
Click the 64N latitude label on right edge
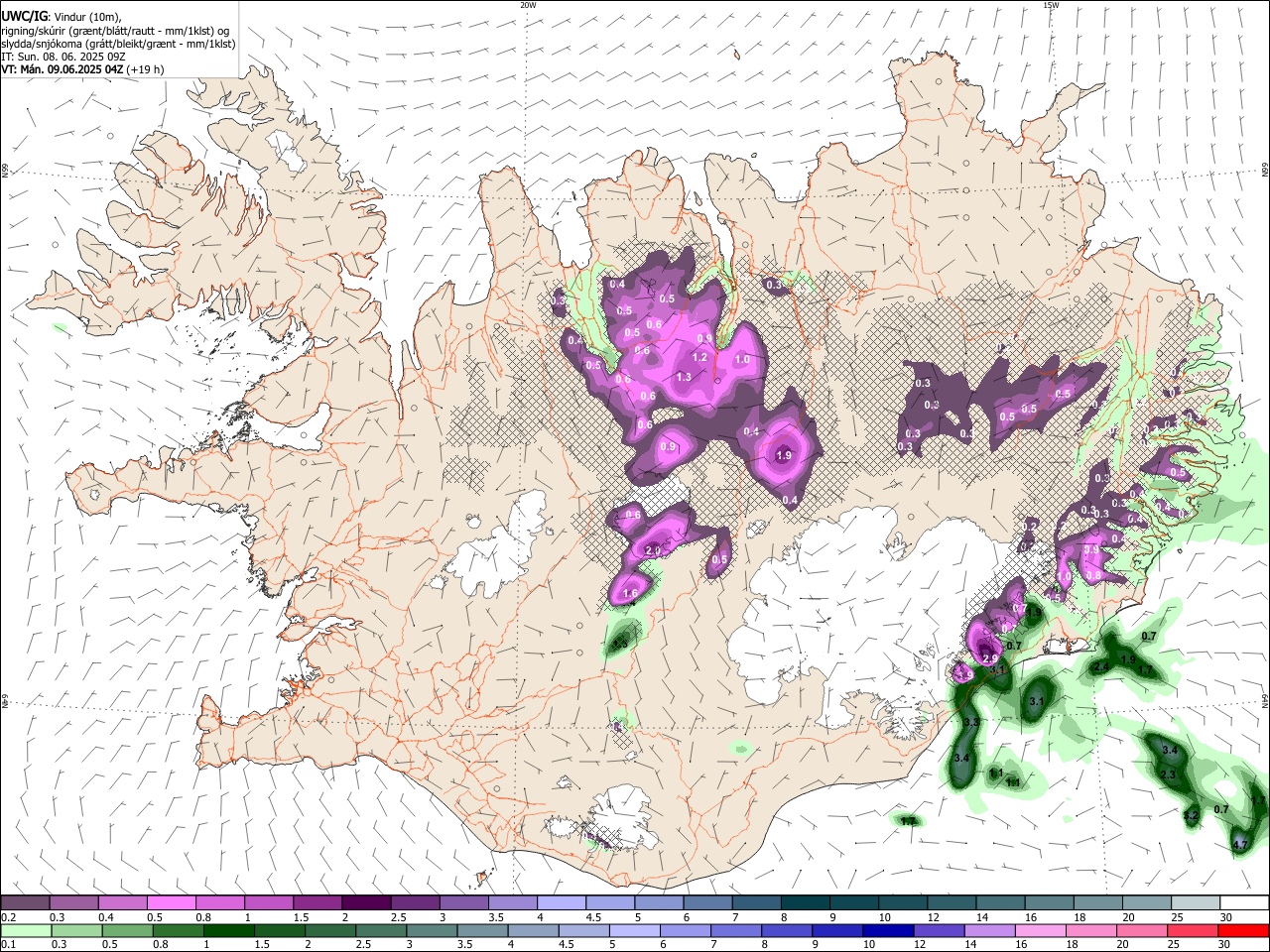click(x=1265, y=701)
